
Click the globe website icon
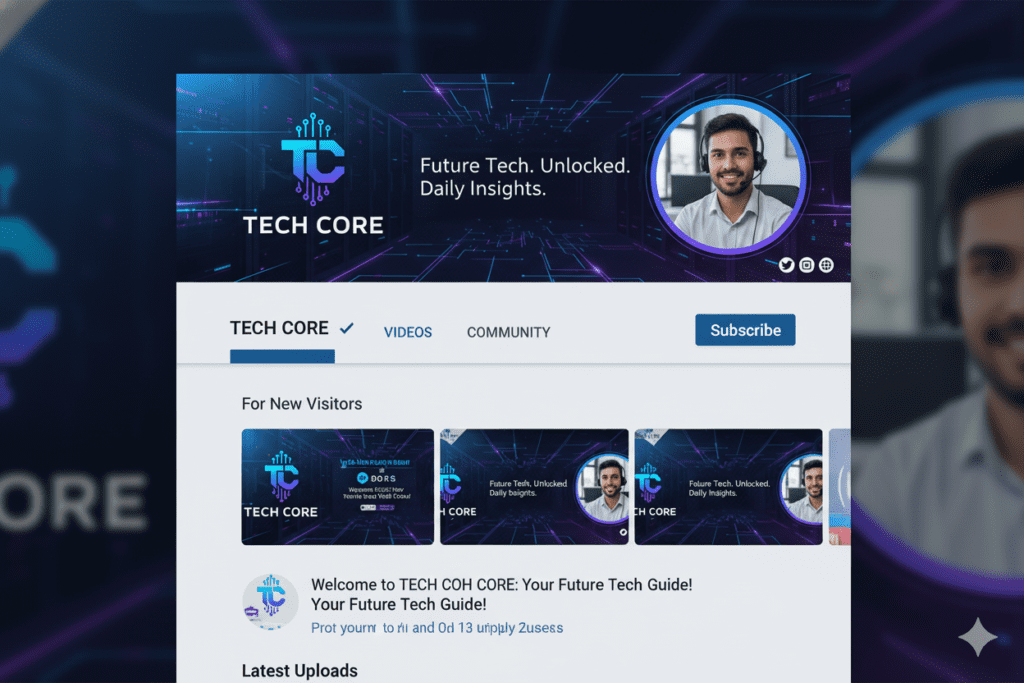(x=826, y=265)
